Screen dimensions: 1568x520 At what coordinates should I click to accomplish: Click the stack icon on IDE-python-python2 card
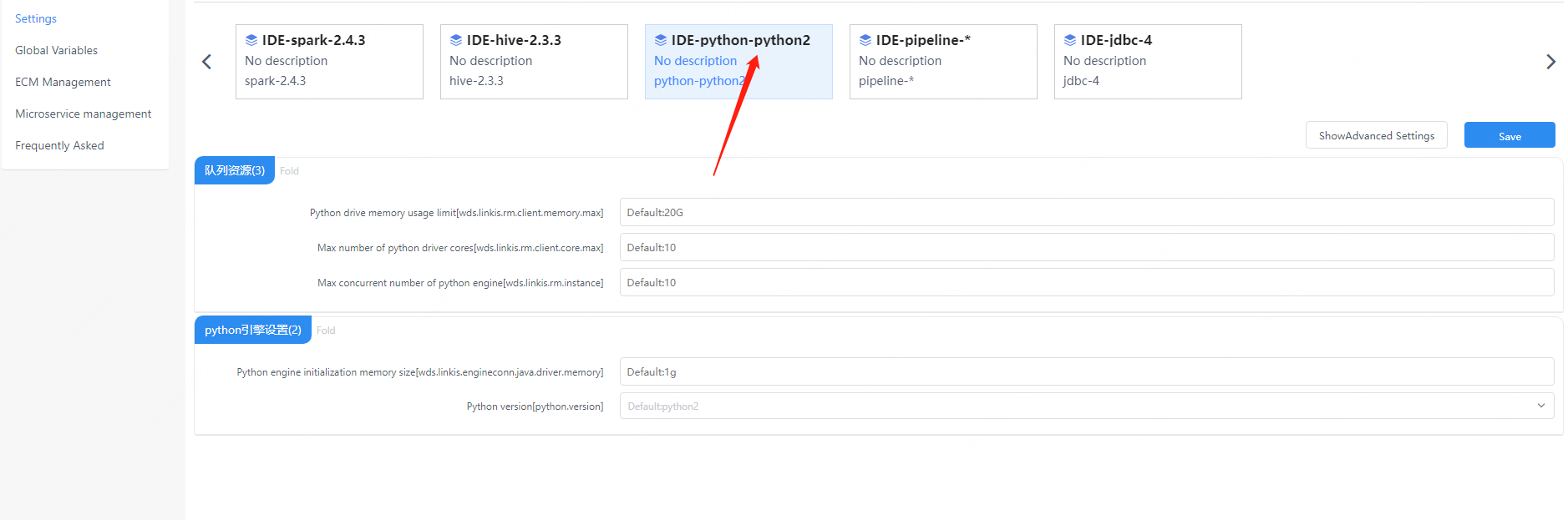(x=660, y=40)
